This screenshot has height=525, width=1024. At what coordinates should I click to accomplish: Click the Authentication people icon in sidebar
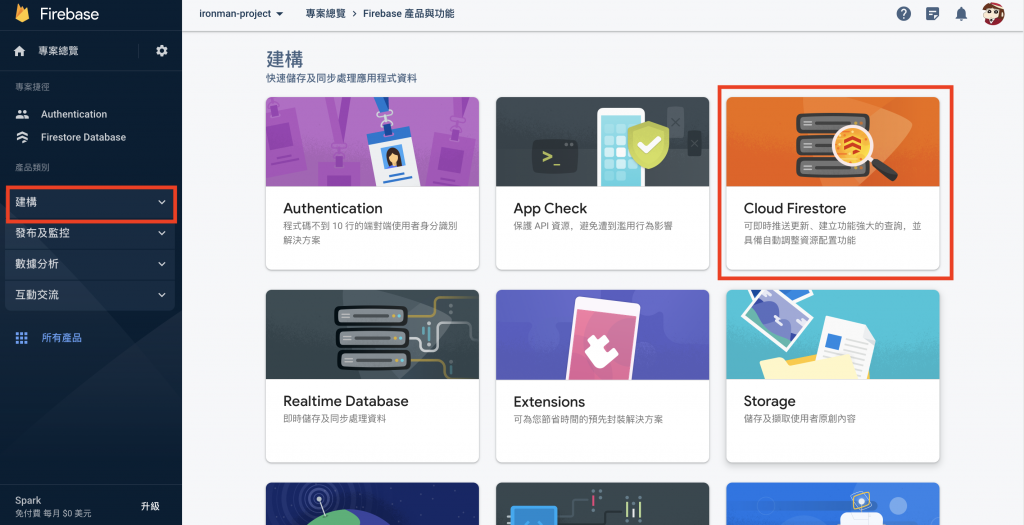pos(22,114)
